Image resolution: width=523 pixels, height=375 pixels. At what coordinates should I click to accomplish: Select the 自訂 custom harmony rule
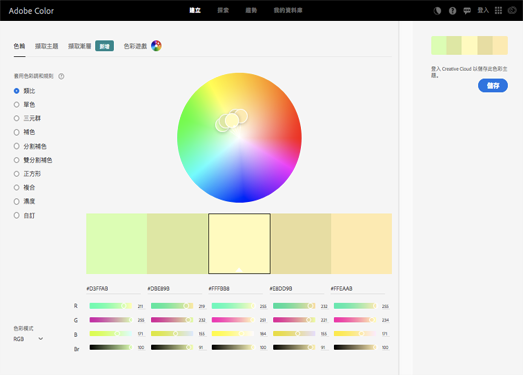25,216
